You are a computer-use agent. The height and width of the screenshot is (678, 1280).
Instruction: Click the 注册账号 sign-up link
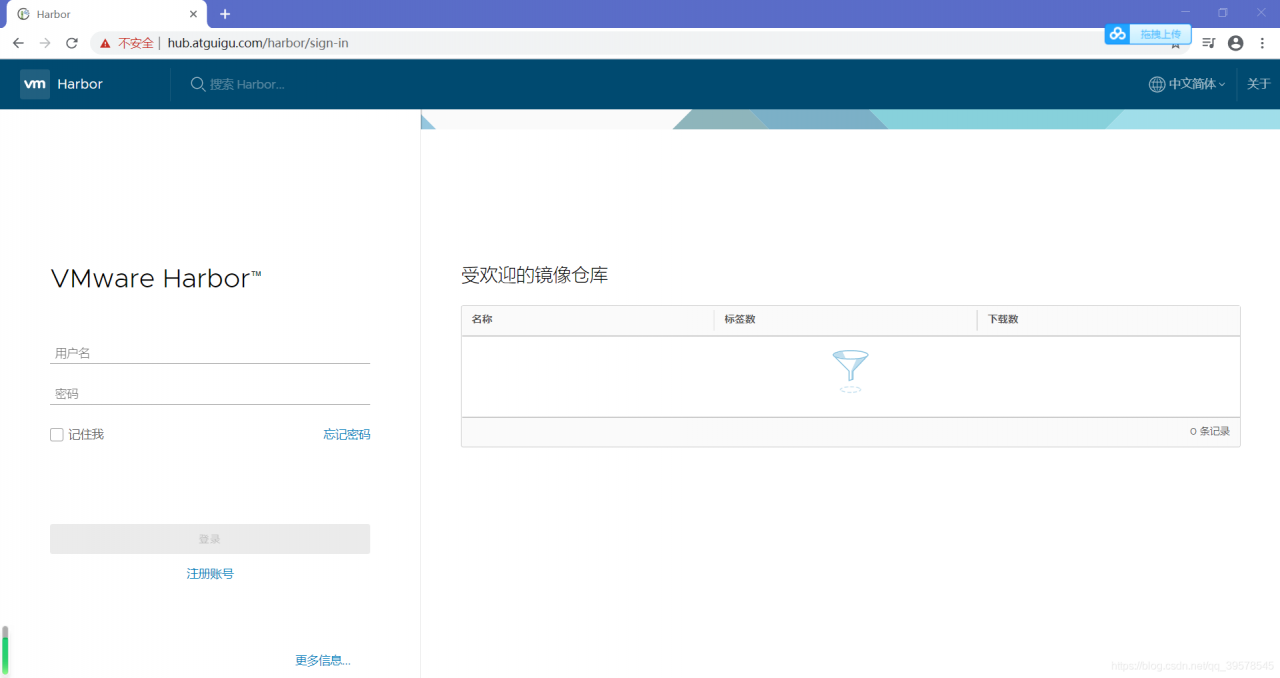point(210,574)
